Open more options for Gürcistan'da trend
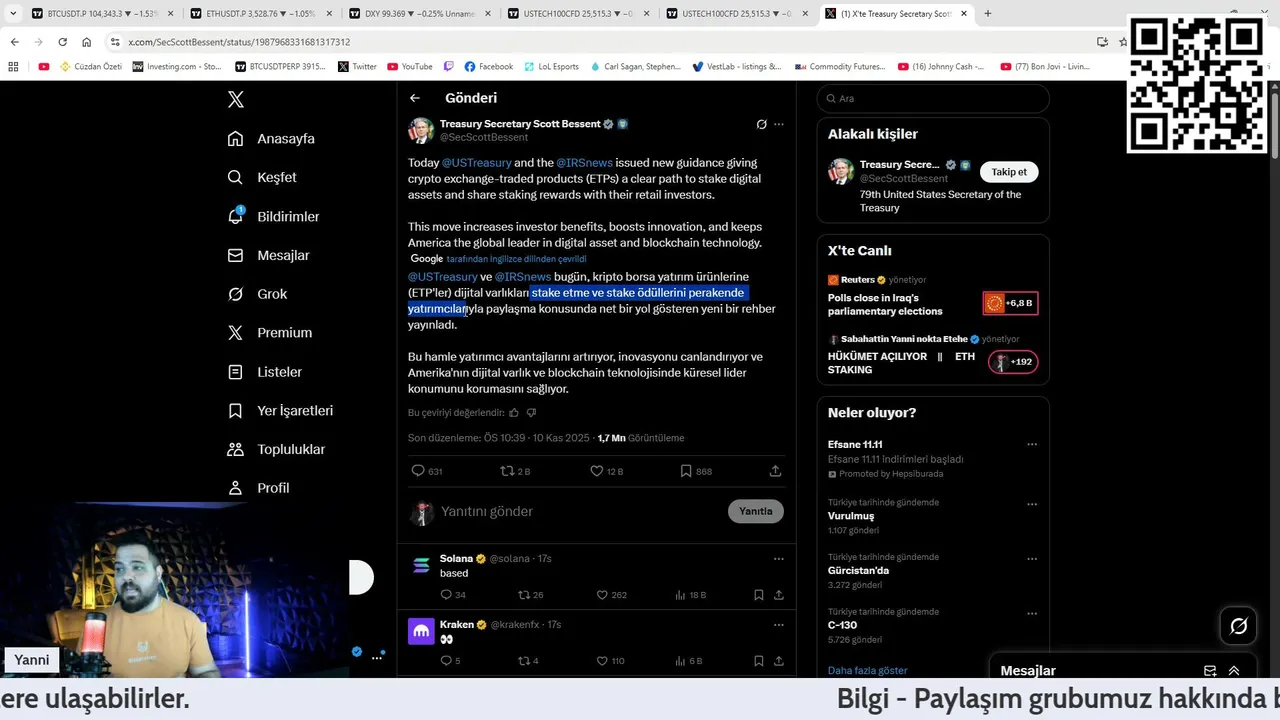The height and width of the screenshot is (720, 1280). 1032,557
